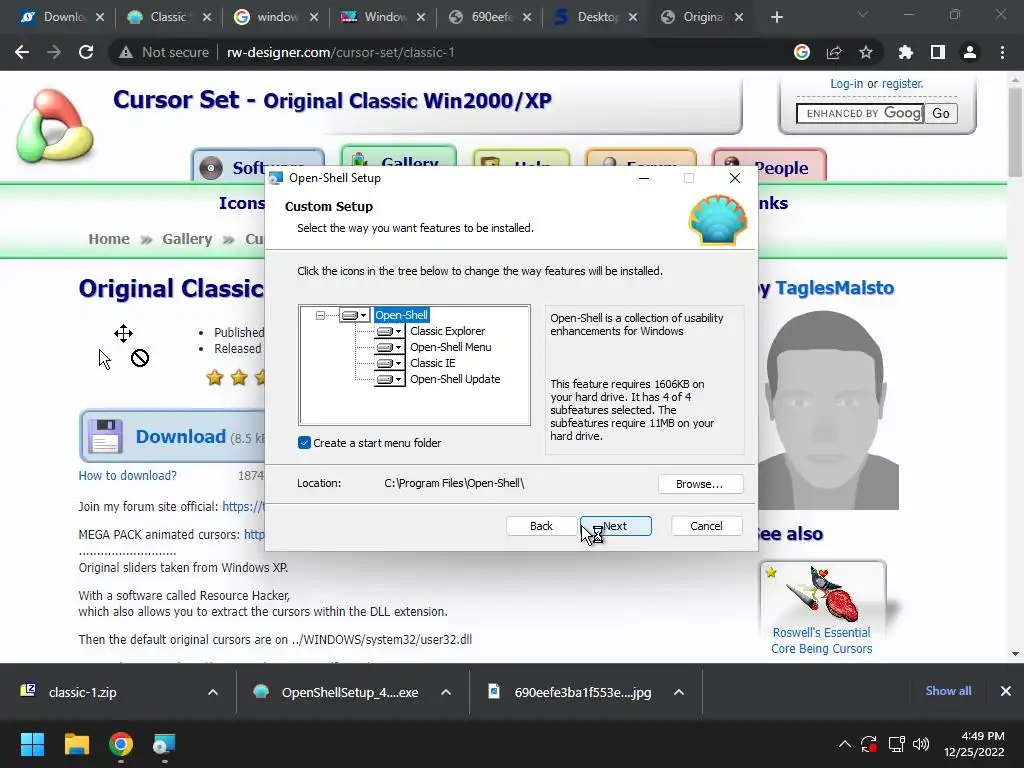The height and width of the screenshot is (768, 1024).
Task: Select the Open-Shell root tree item
Action: [x=402, y=315]
